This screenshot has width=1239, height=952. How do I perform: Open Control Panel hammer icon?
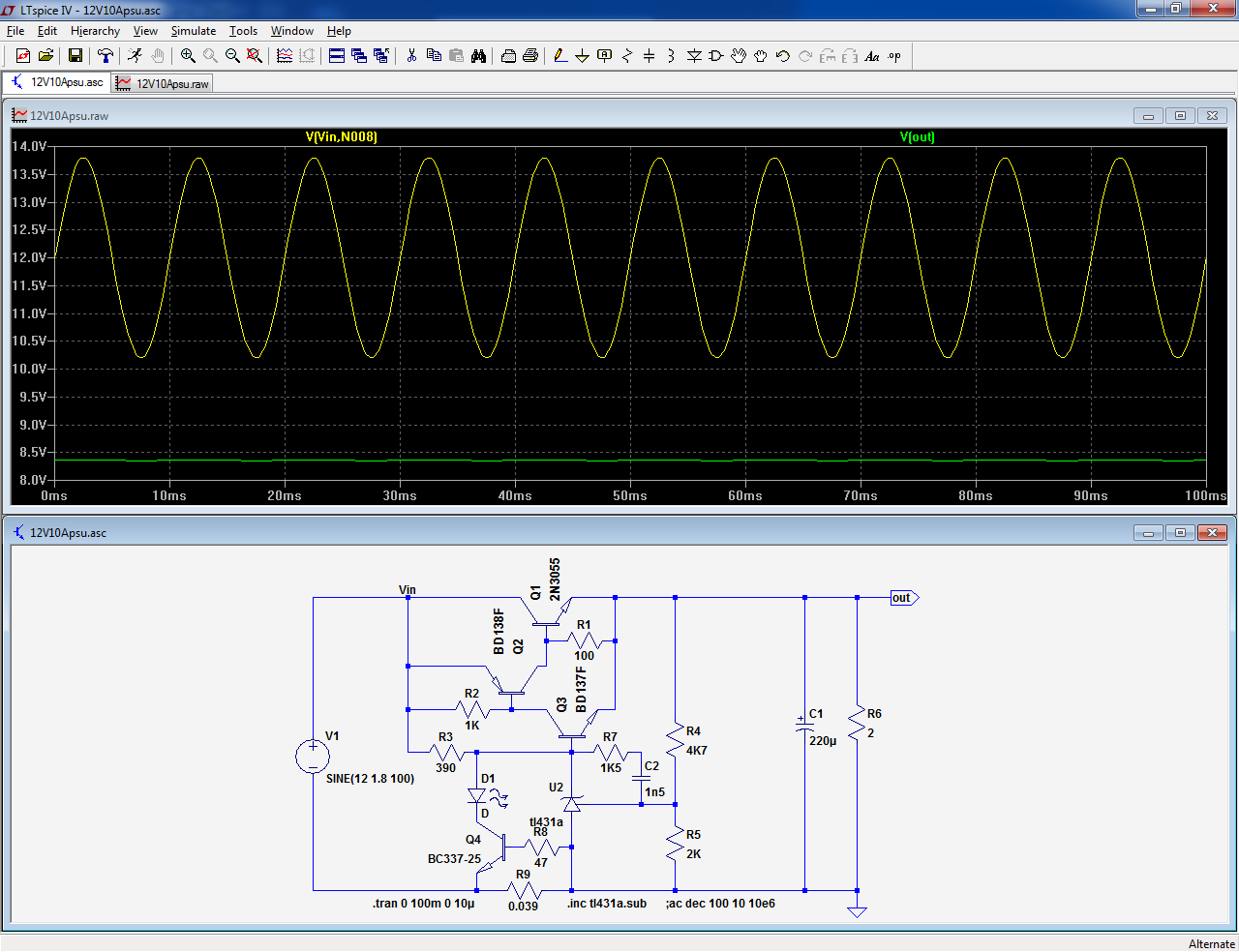coord(106,56)
